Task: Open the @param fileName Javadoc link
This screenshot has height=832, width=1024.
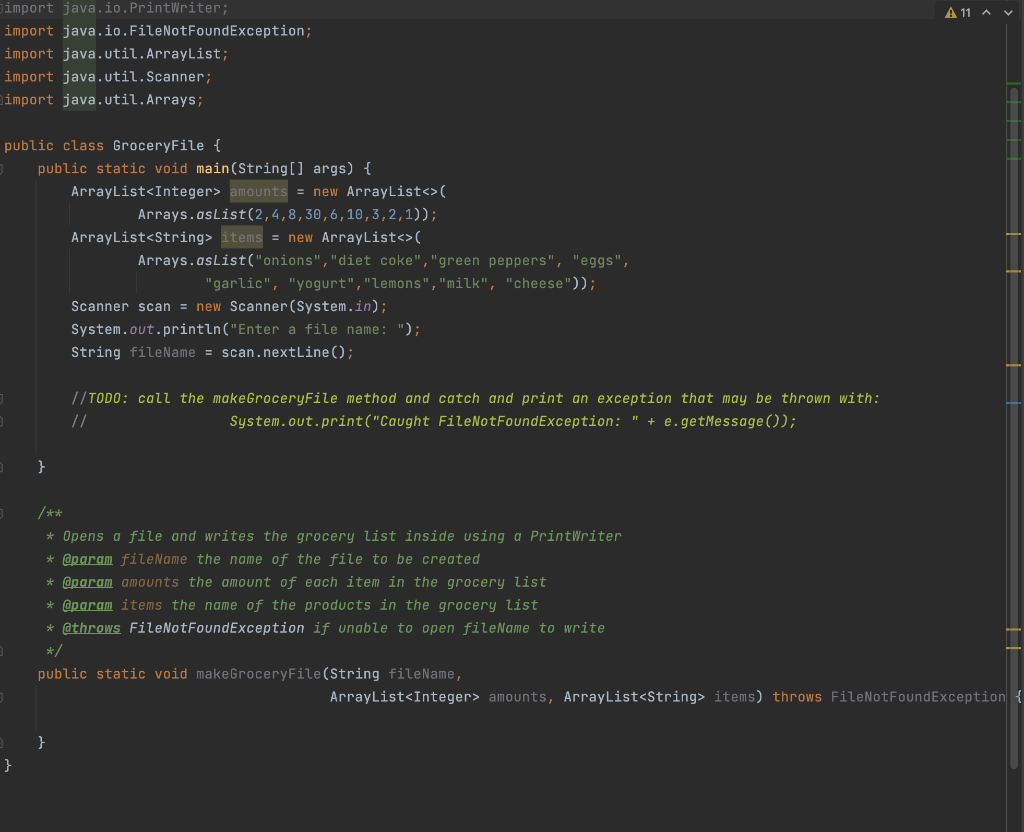Action: click(x=88, y=559)
